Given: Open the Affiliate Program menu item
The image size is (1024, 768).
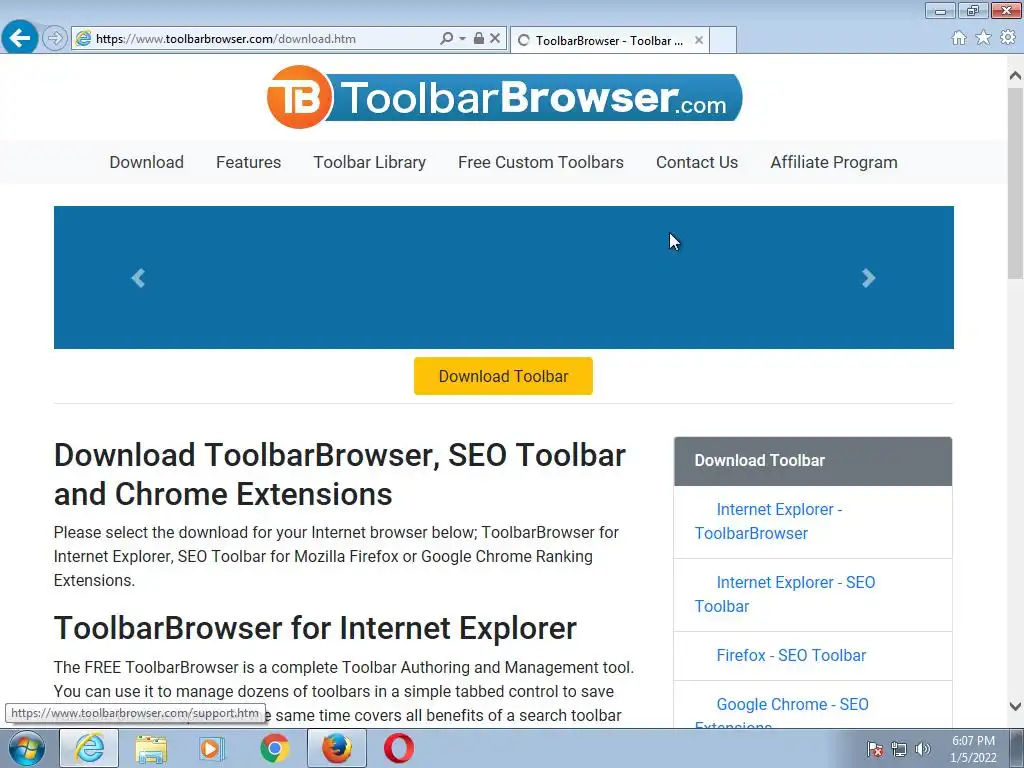Looking at the screenshot, I should pos(834,162).
